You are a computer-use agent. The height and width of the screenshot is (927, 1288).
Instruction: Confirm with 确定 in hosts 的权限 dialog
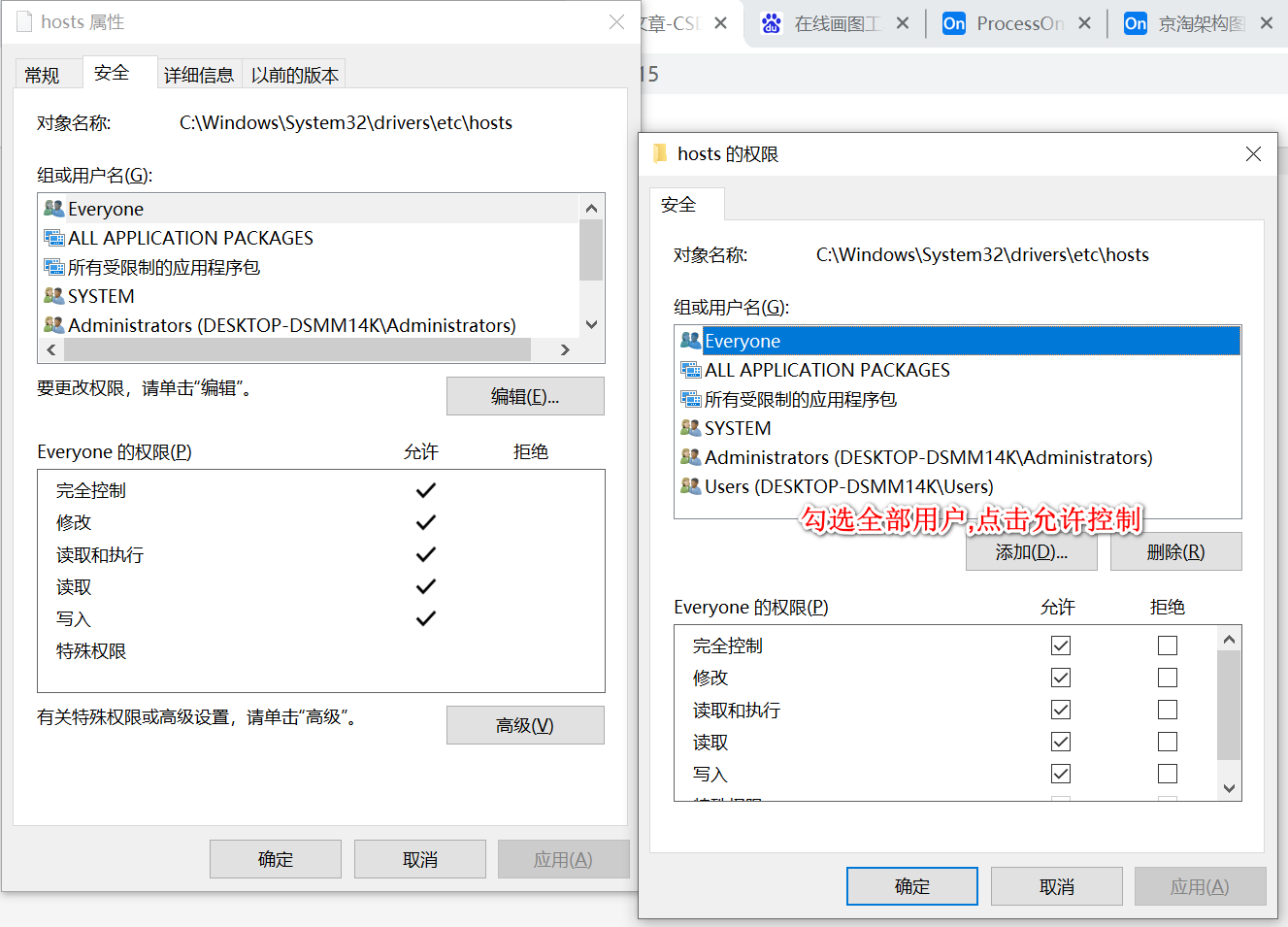912,886
